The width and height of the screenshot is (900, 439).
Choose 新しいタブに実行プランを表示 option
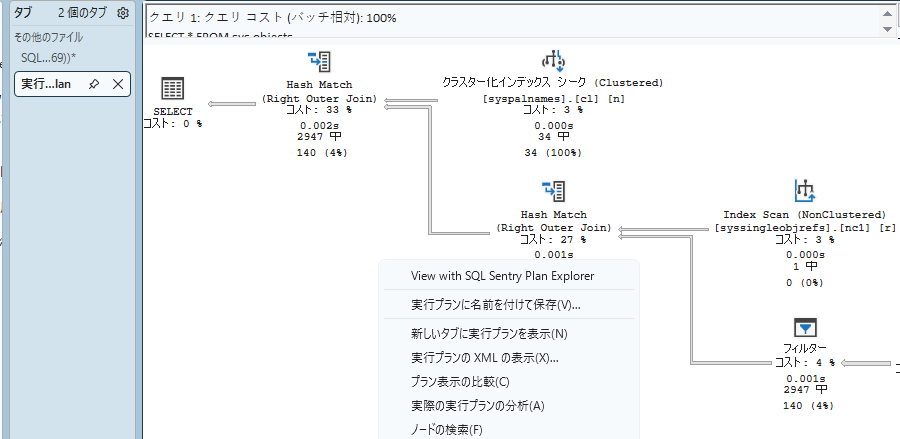pyautogui.click(x=489, y=333)
